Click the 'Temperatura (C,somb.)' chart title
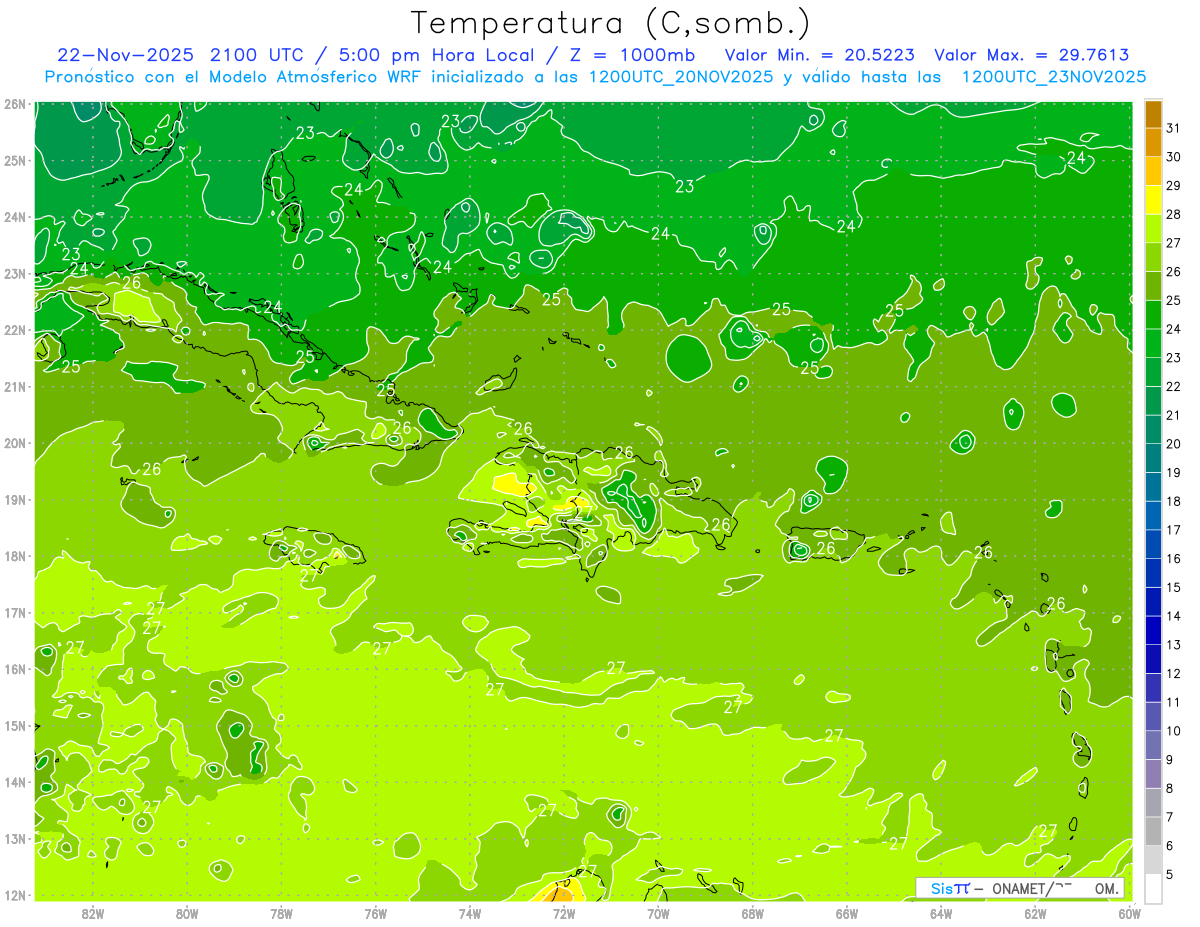 click(611, 23)
